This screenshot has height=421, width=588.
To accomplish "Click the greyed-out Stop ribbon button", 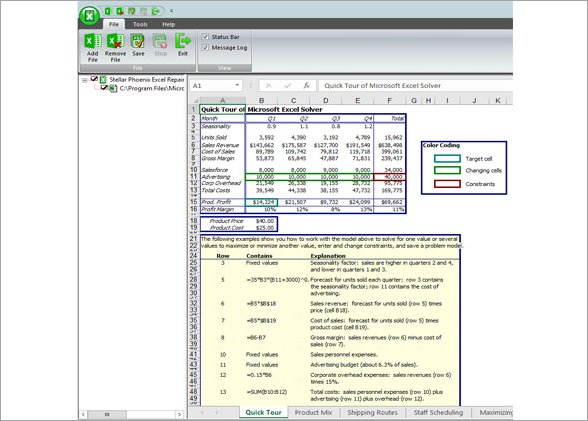I will 160,45.
